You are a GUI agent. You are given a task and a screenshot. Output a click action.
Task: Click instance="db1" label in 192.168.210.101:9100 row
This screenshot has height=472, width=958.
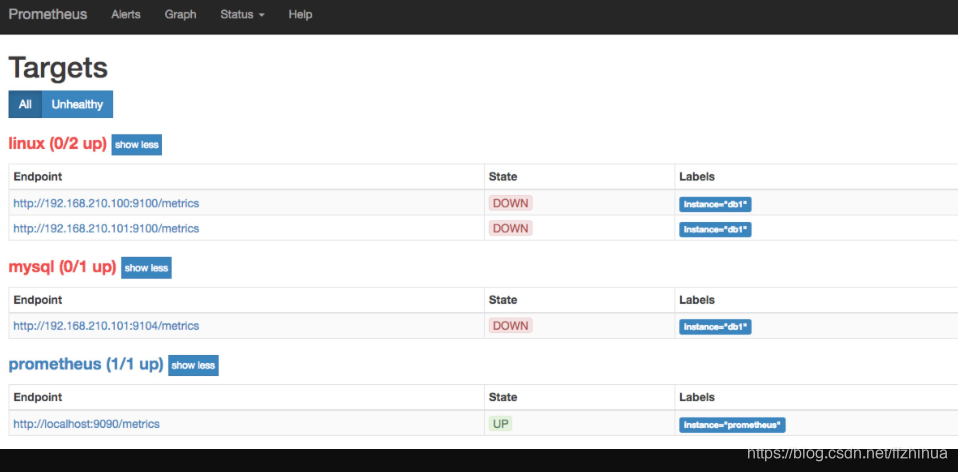(715, 230)
